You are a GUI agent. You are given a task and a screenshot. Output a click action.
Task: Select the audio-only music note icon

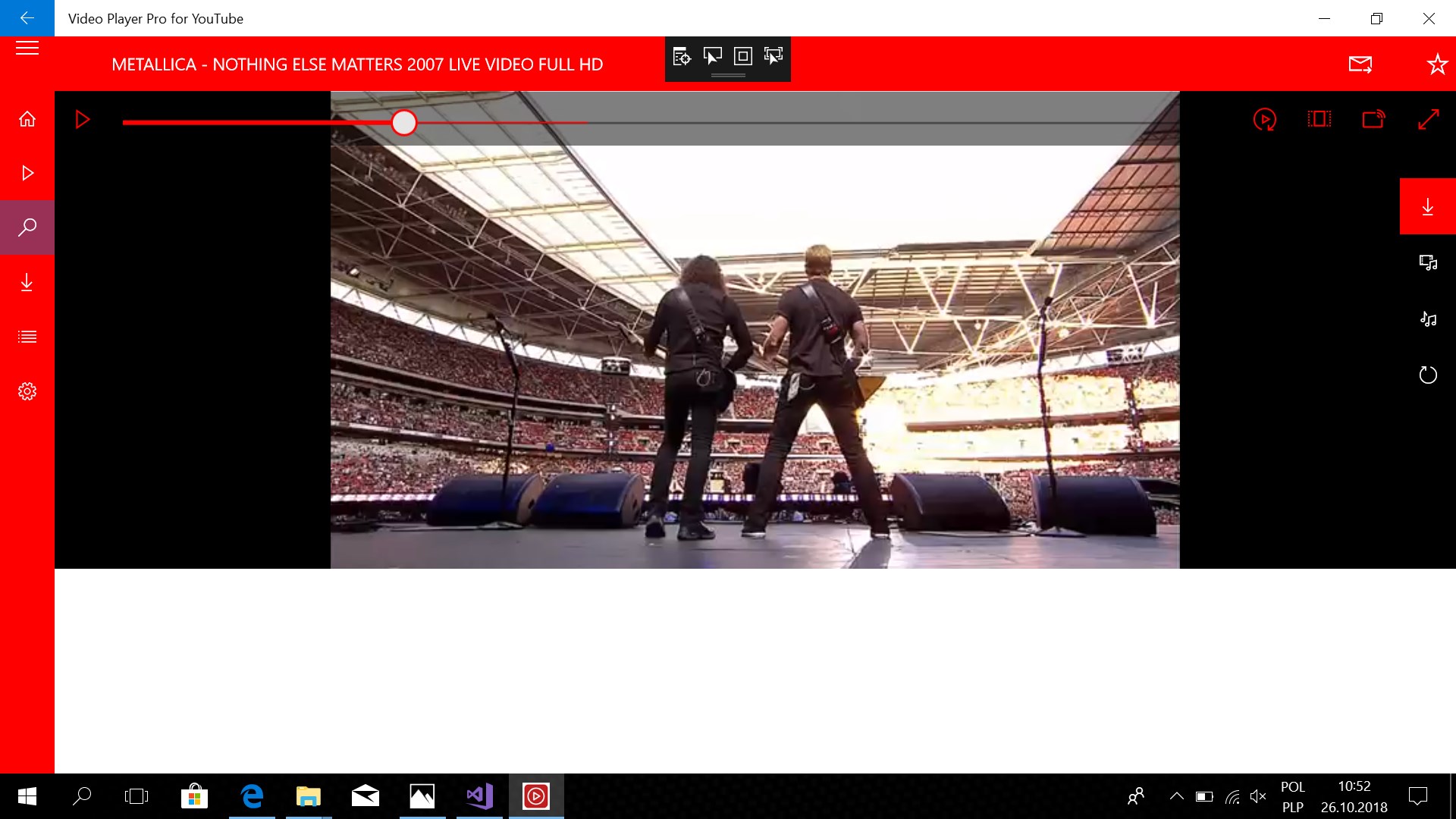pyautogui.click(x=1428, y=318)
